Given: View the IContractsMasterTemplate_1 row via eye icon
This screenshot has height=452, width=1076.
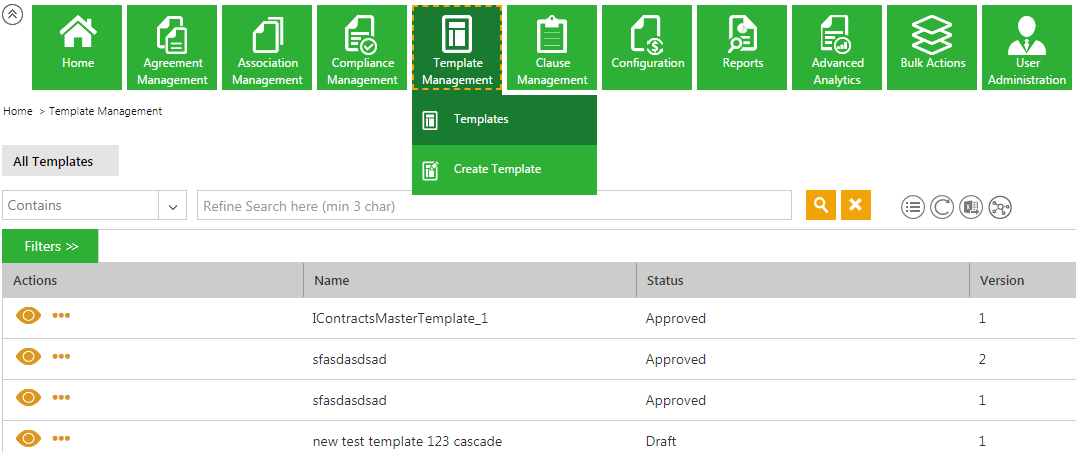Looking at the screenshot, I should (28, 315).
